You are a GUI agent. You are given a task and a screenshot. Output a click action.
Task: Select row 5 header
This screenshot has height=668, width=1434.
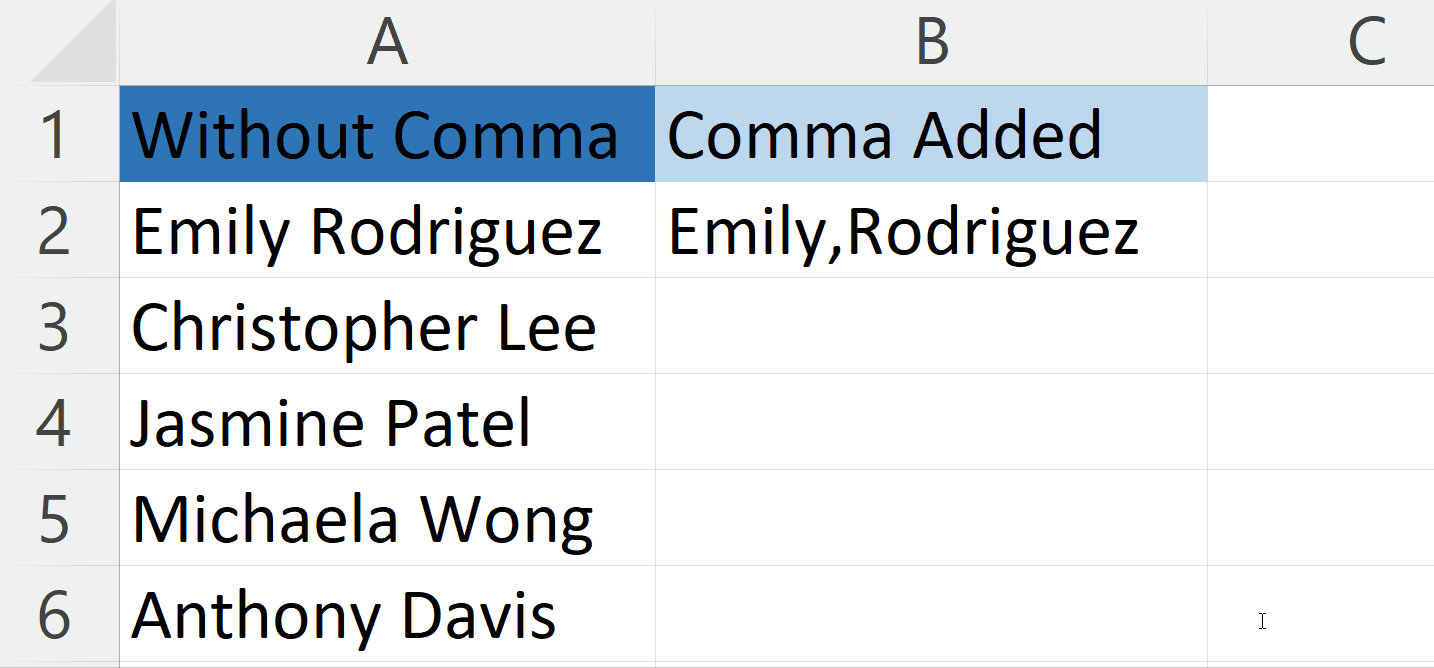pos(59,518)
